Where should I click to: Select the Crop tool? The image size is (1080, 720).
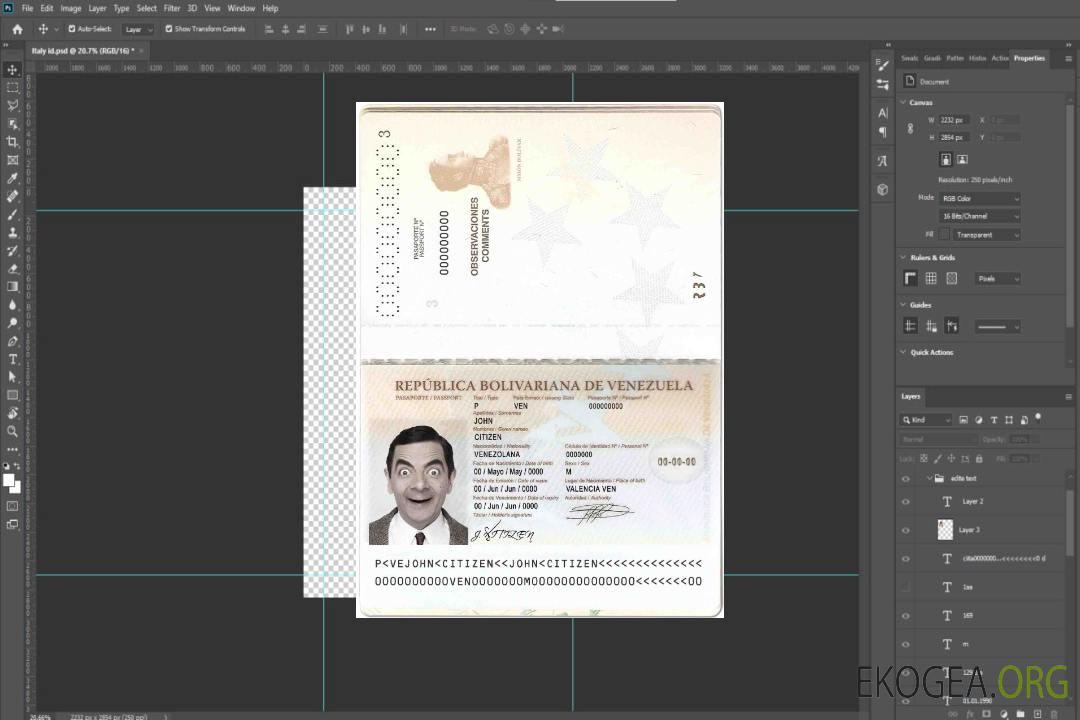coord(12,142)
